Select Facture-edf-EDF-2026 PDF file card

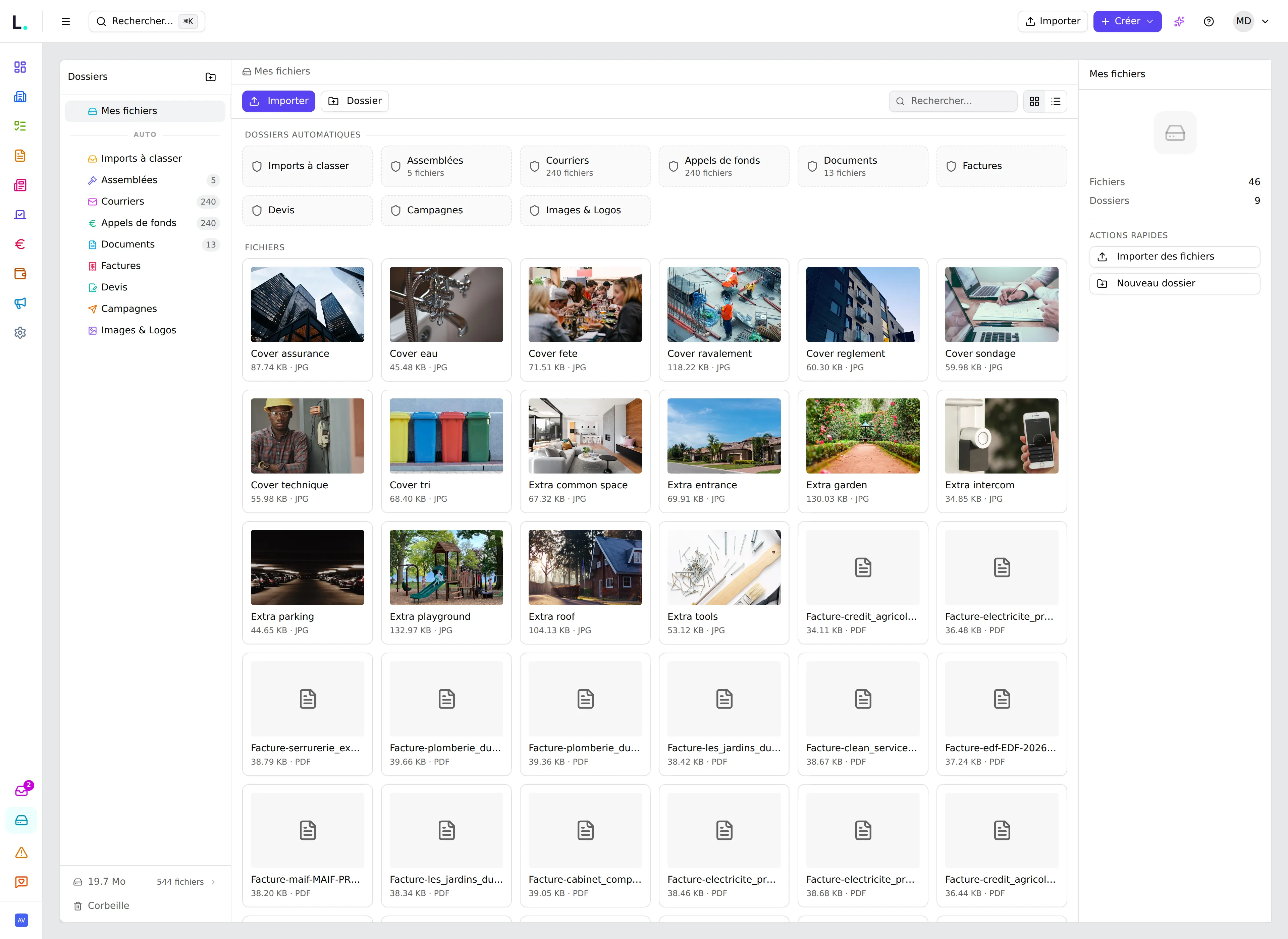click(x=1002, y=715)
